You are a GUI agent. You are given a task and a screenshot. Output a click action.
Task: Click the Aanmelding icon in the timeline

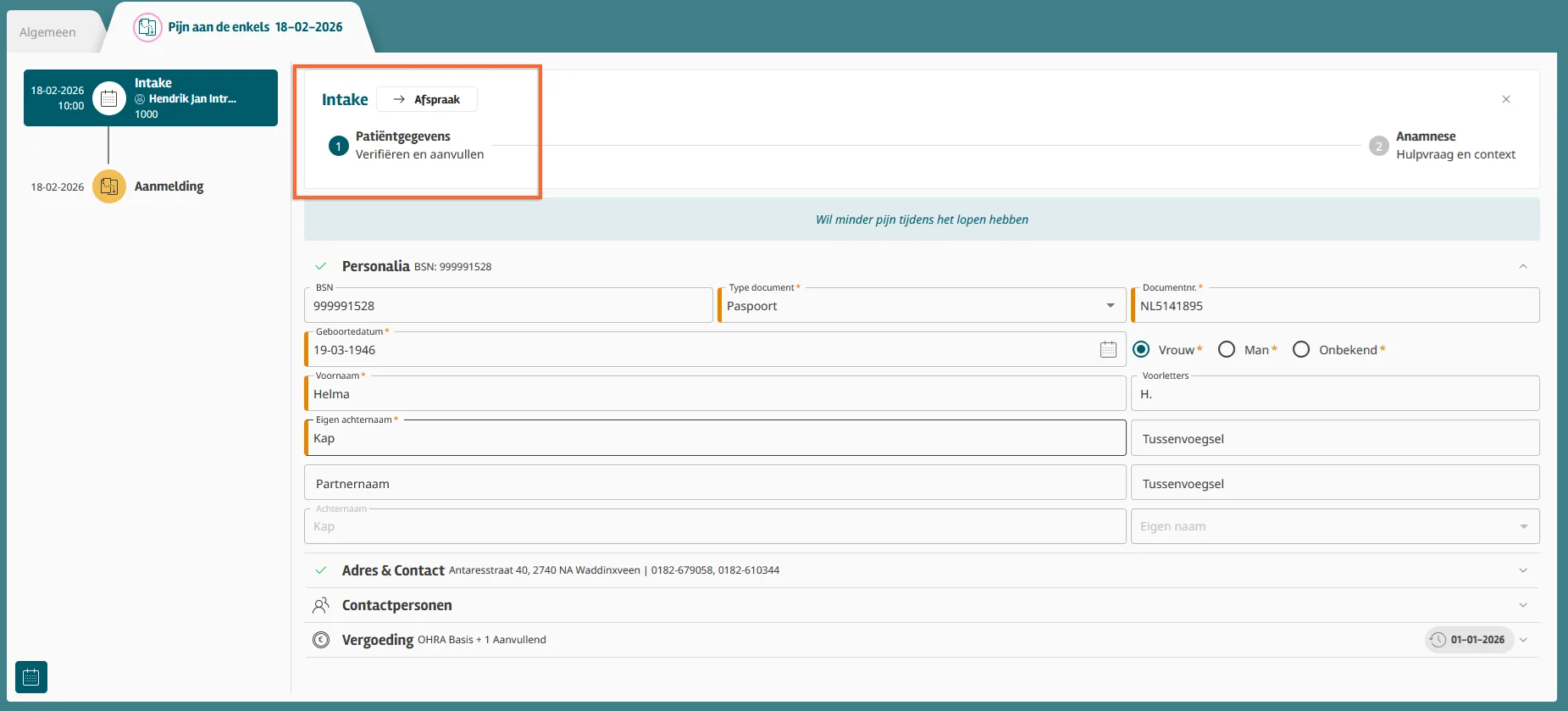pos(109,186)
